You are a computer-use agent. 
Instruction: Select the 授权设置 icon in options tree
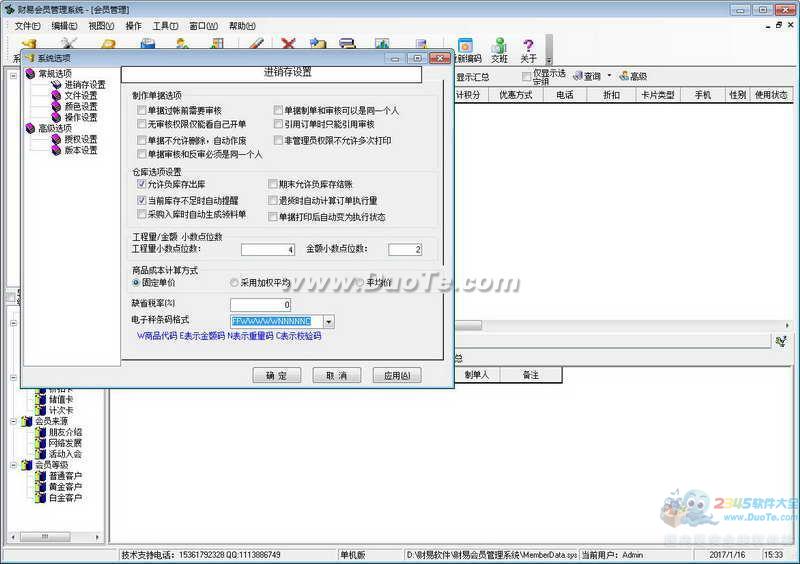(56, 139)
